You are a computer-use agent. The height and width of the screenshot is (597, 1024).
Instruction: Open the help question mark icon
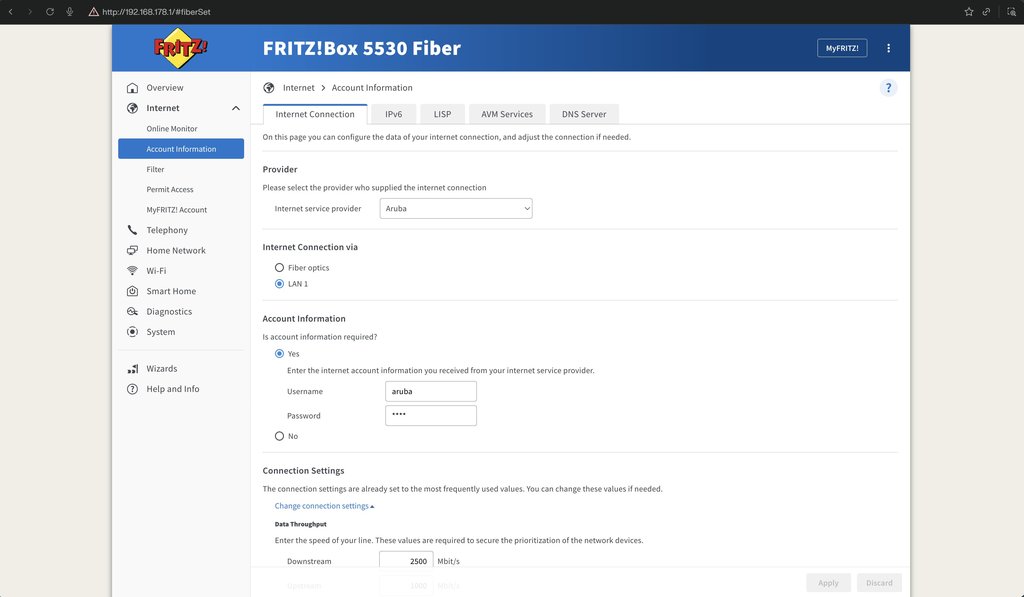(x=888, y=88)
